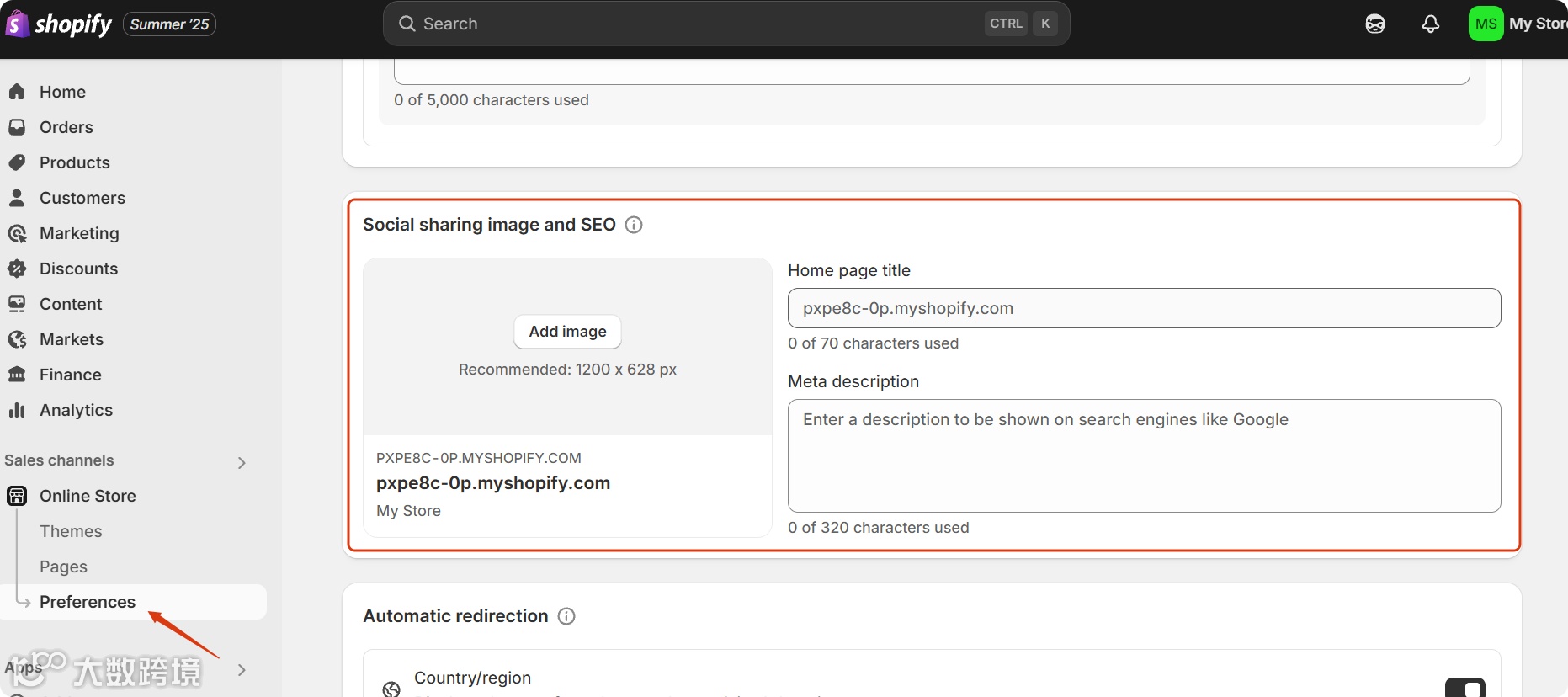
Task: Click into the Meta description textarea
Action: pyautogui.click(x=1144, y=455)
